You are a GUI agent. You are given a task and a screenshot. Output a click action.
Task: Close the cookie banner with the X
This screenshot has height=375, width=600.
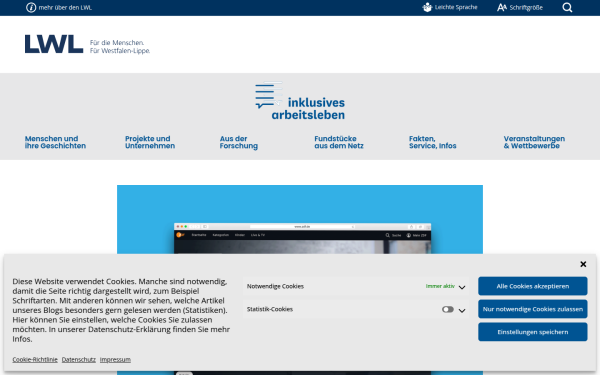(x=583, y=264)
